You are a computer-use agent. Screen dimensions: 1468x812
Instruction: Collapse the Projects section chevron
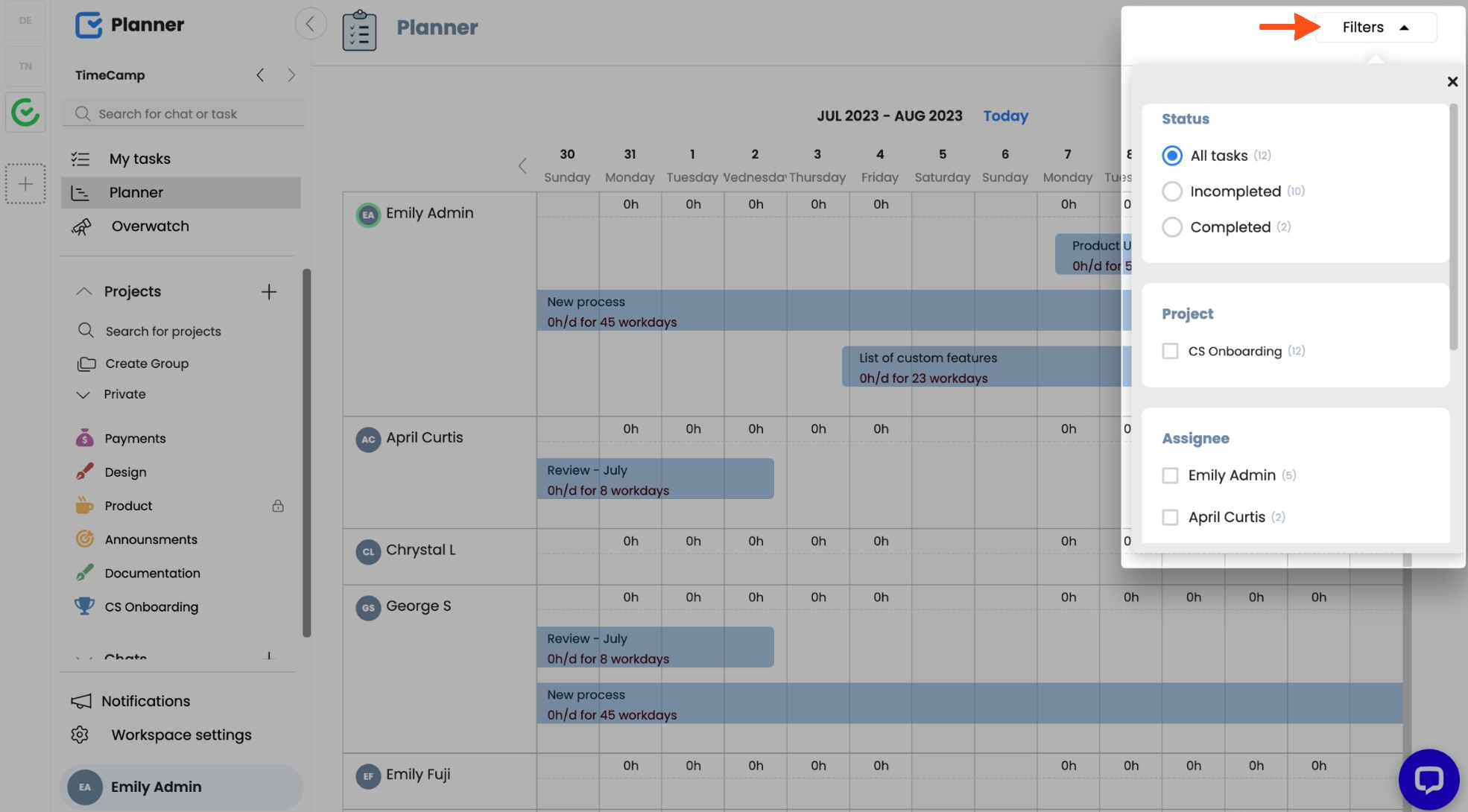click(x=83, y=291)
